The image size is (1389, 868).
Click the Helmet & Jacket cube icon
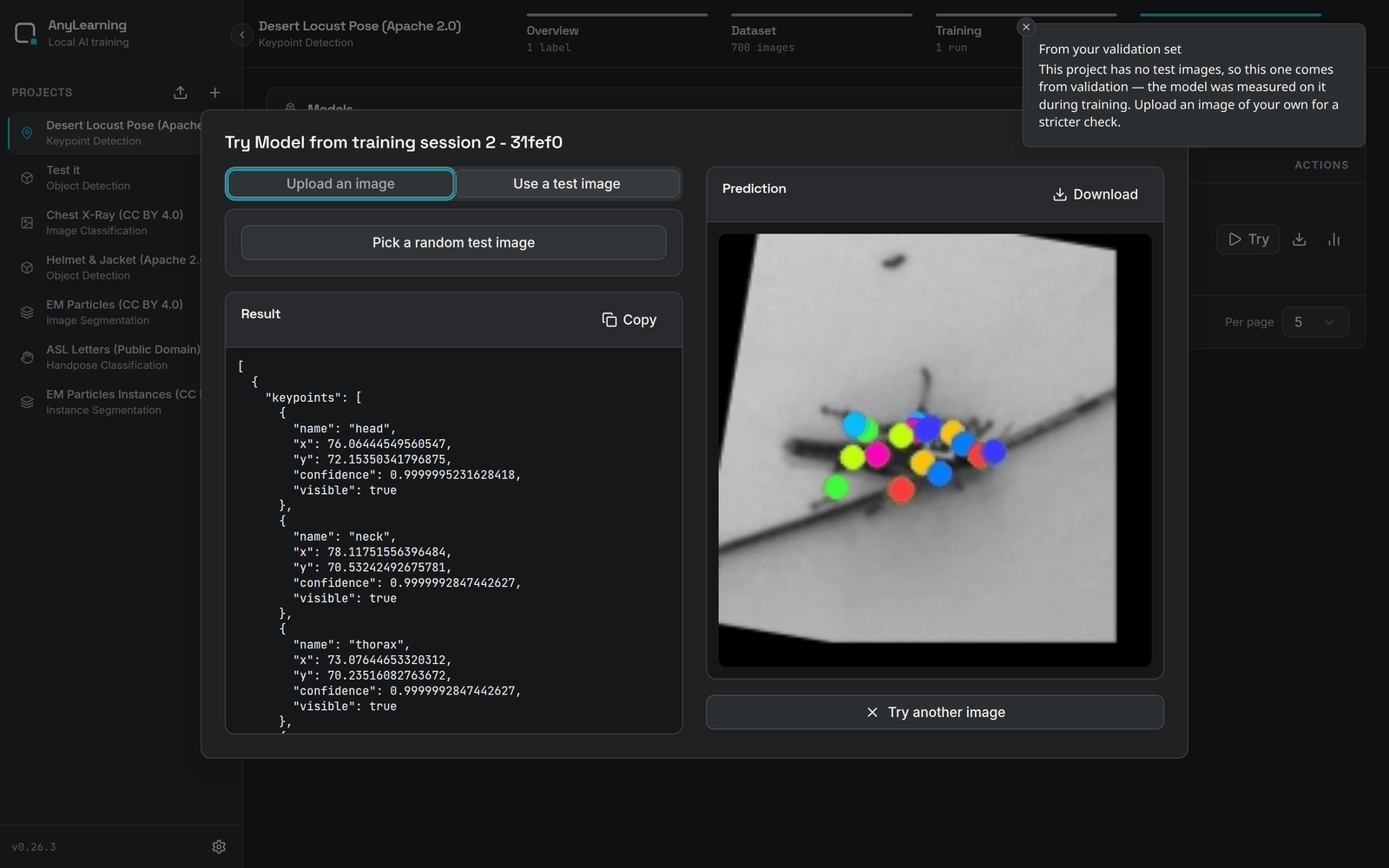[x=27, y=267]
